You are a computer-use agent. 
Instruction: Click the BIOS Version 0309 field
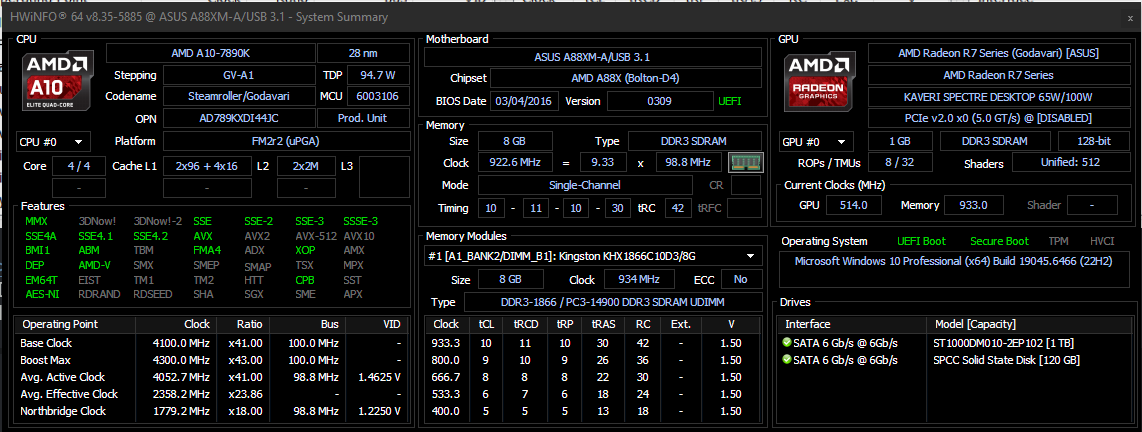point(661,101)
